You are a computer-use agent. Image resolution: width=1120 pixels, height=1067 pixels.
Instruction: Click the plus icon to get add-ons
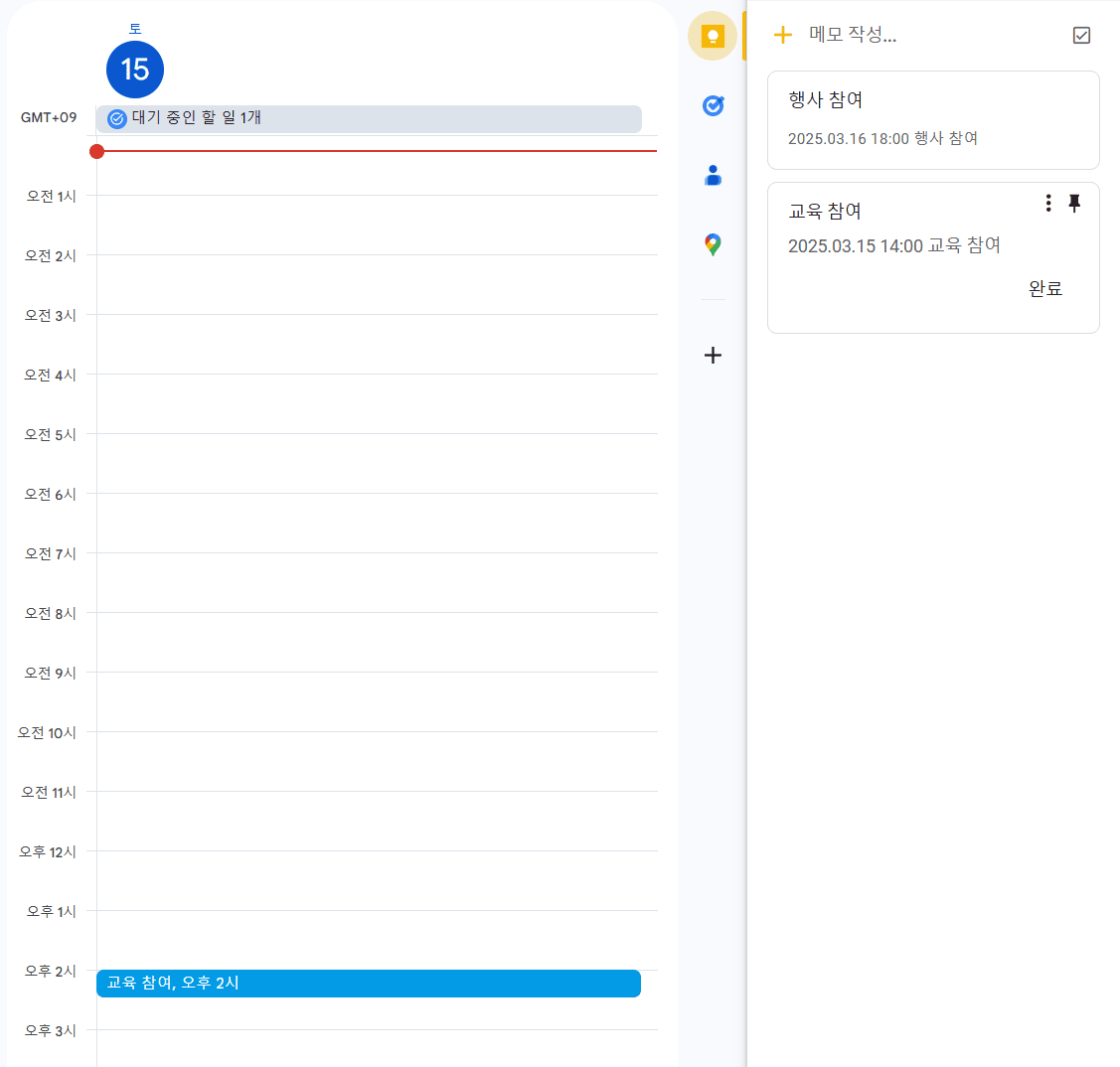pyautogui.click(x=712, y=355)
